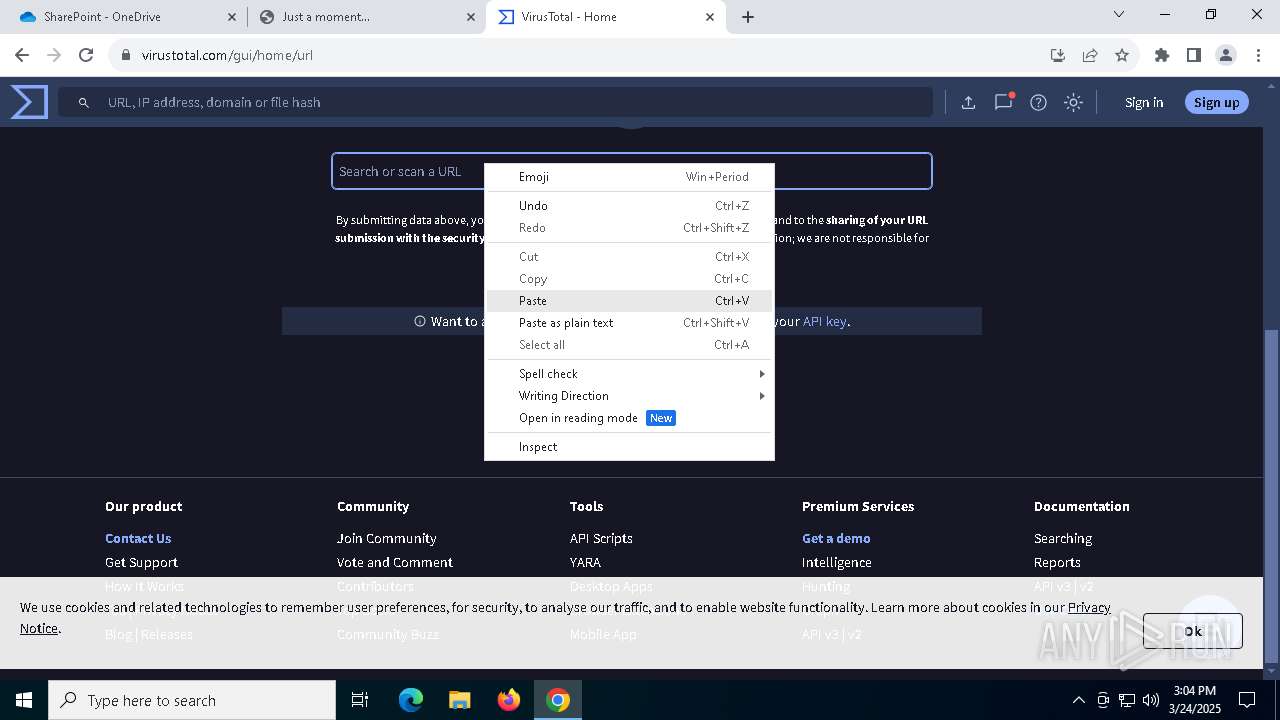Click the Sign in link
The width and height of the screenshot is (1280, 720).
(x=1144, y=102)
